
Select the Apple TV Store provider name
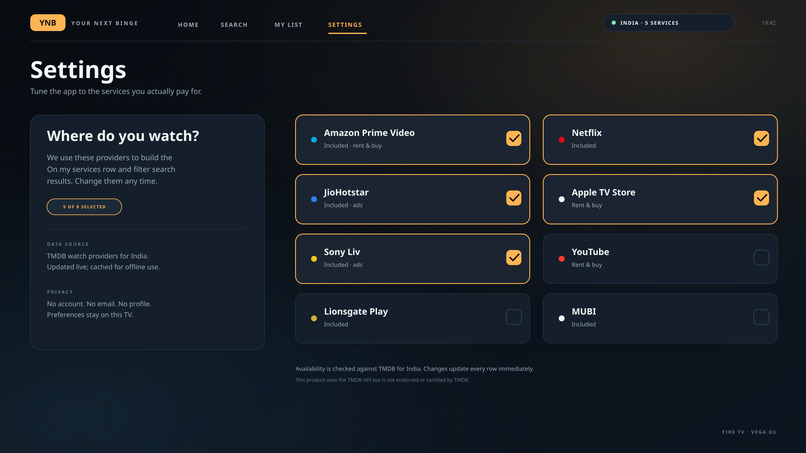603,192
